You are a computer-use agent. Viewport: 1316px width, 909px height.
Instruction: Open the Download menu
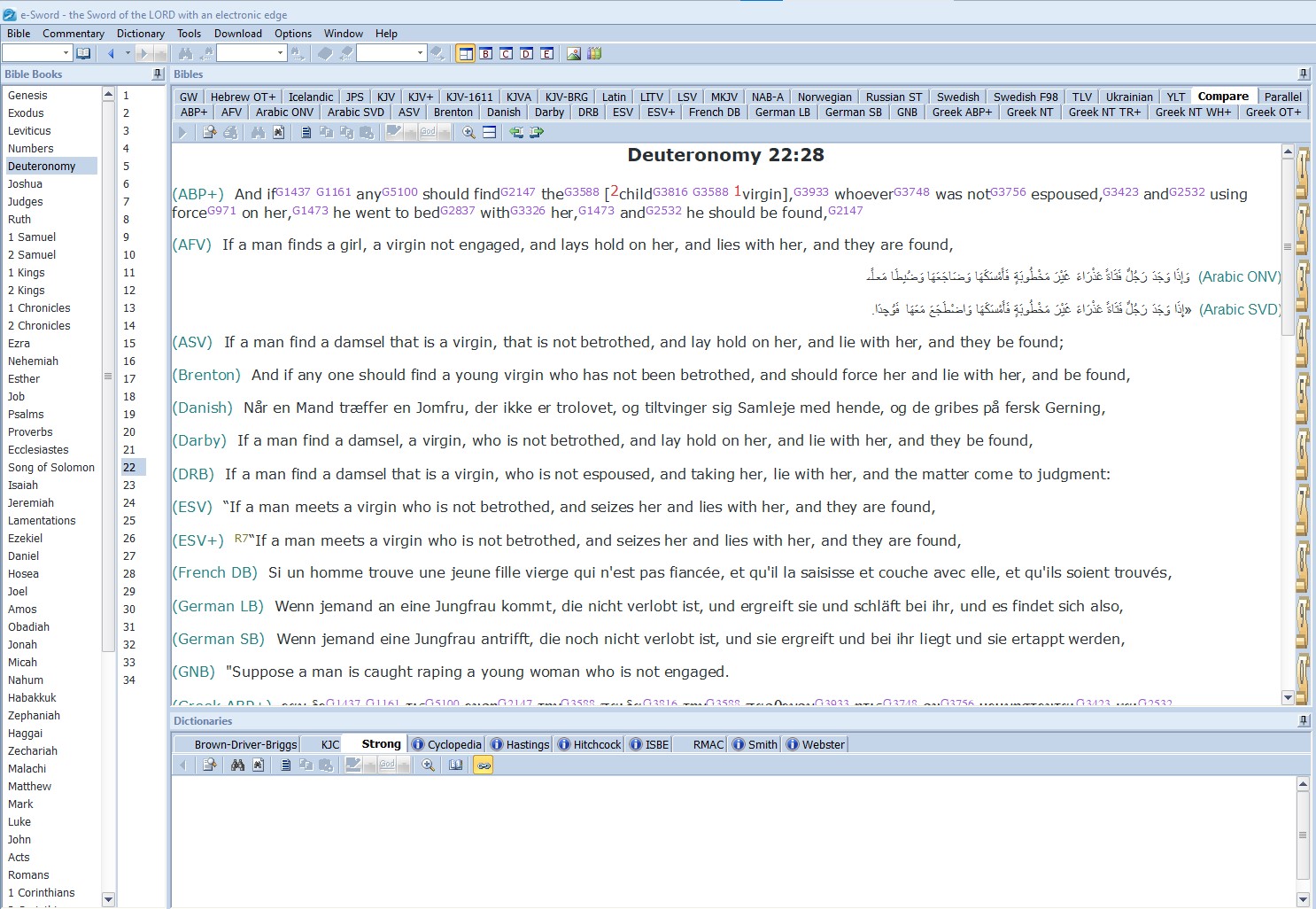238,34
